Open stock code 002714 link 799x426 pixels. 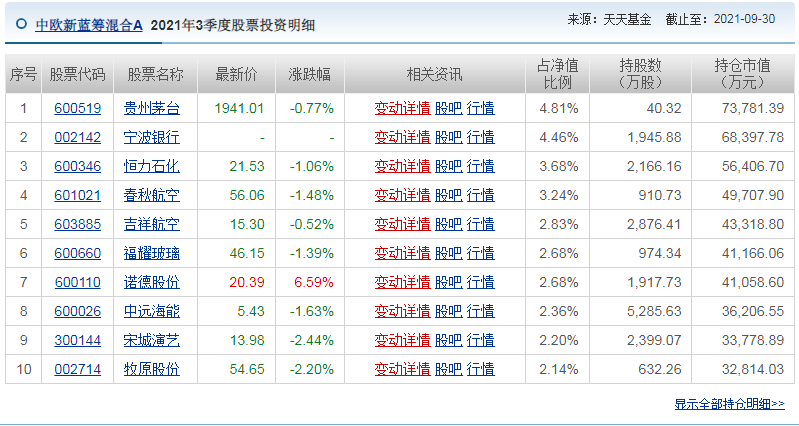pyautogui.click(x=77, y=370)
